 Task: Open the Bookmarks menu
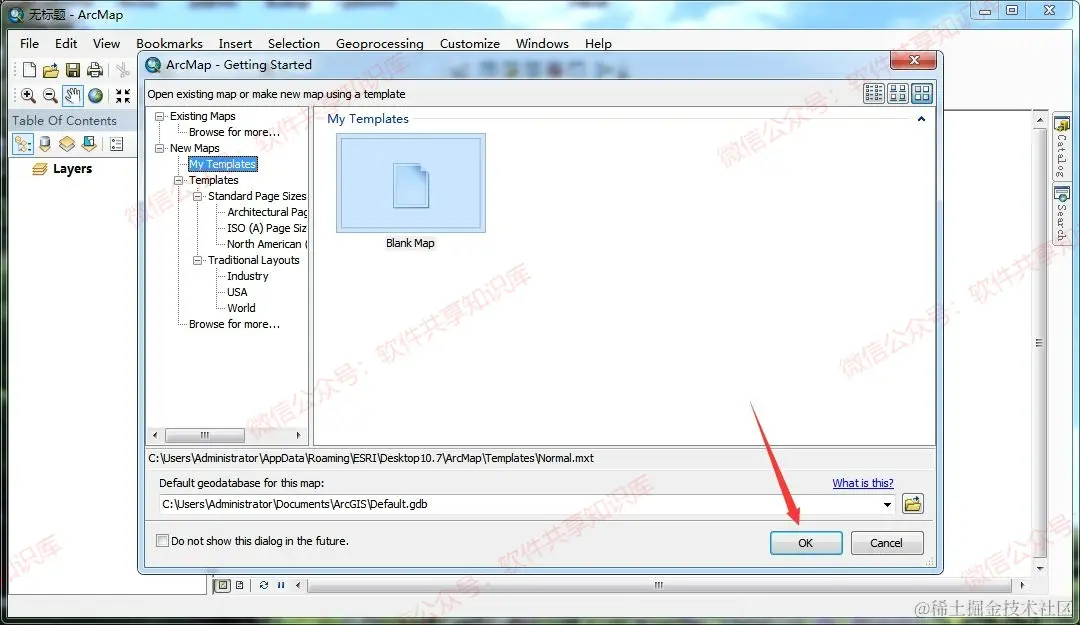pos(169,43)
